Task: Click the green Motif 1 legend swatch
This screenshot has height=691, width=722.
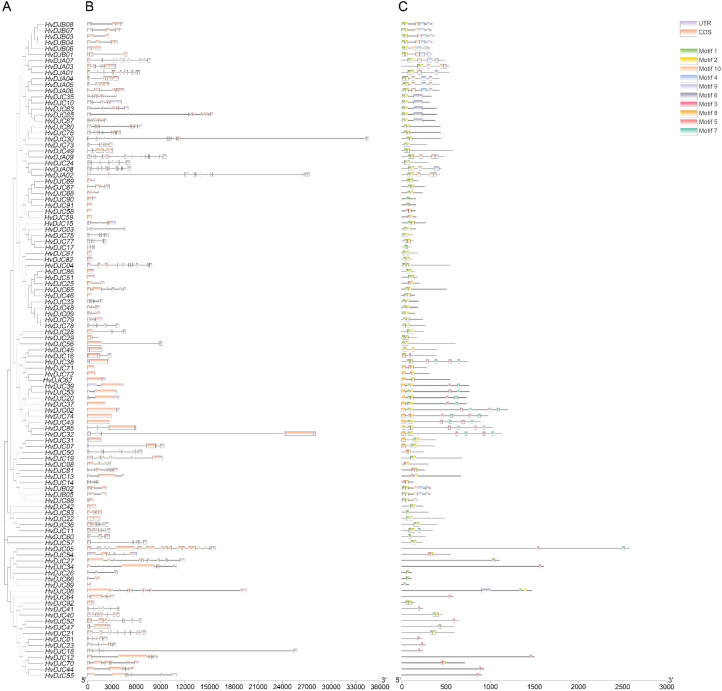Action: pyautogui.click(x=688, y=51)
